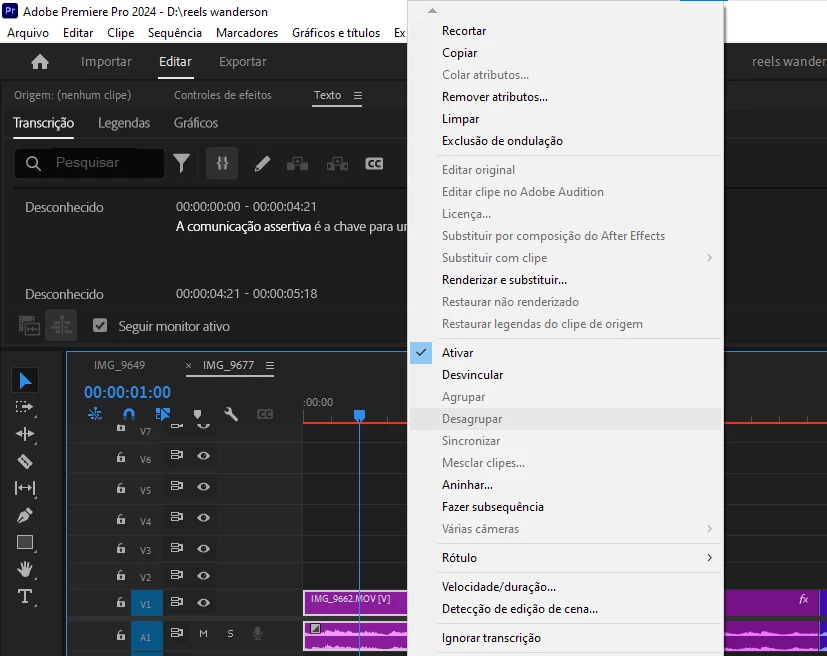Click the blue playhead on timeline ruler
827x656 pixels.
(x=359, y=416)
